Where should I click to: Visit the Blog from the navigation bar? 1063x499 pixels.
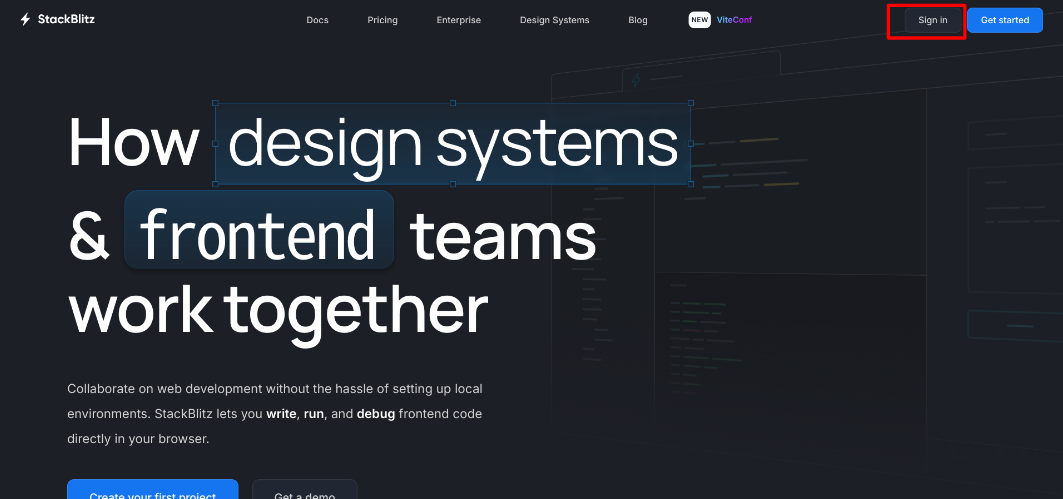(637, 20)
